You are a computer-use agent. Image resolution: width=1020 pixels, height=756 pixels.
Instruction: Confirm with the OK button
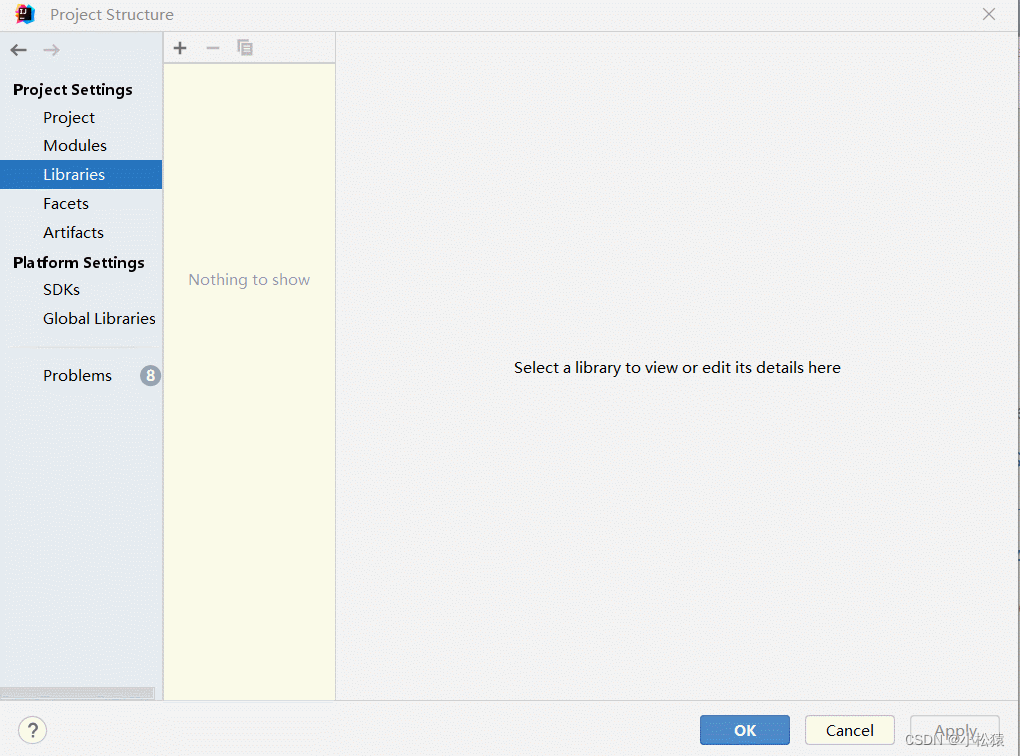point(745,730)
